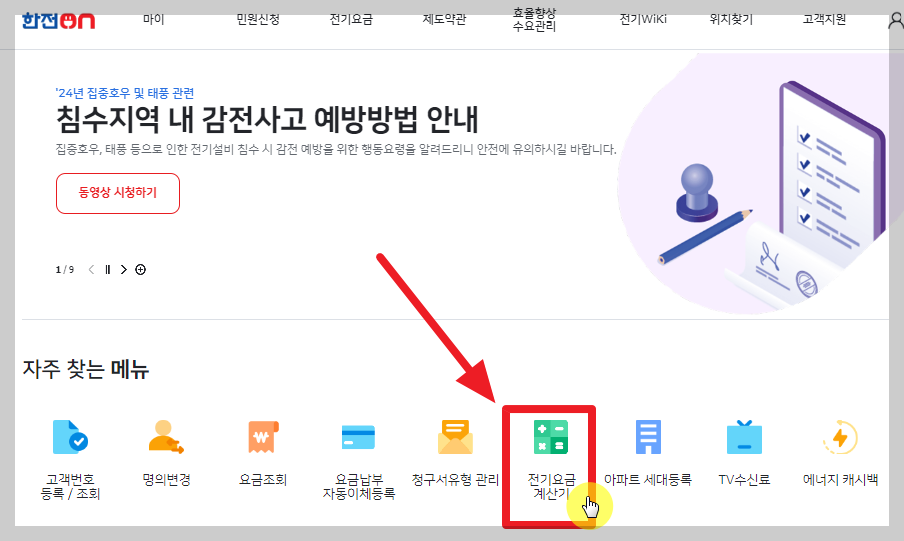Click the 동영상 시청하기 button
This screenshot has width=904, height=541.
tap(118, 193)
